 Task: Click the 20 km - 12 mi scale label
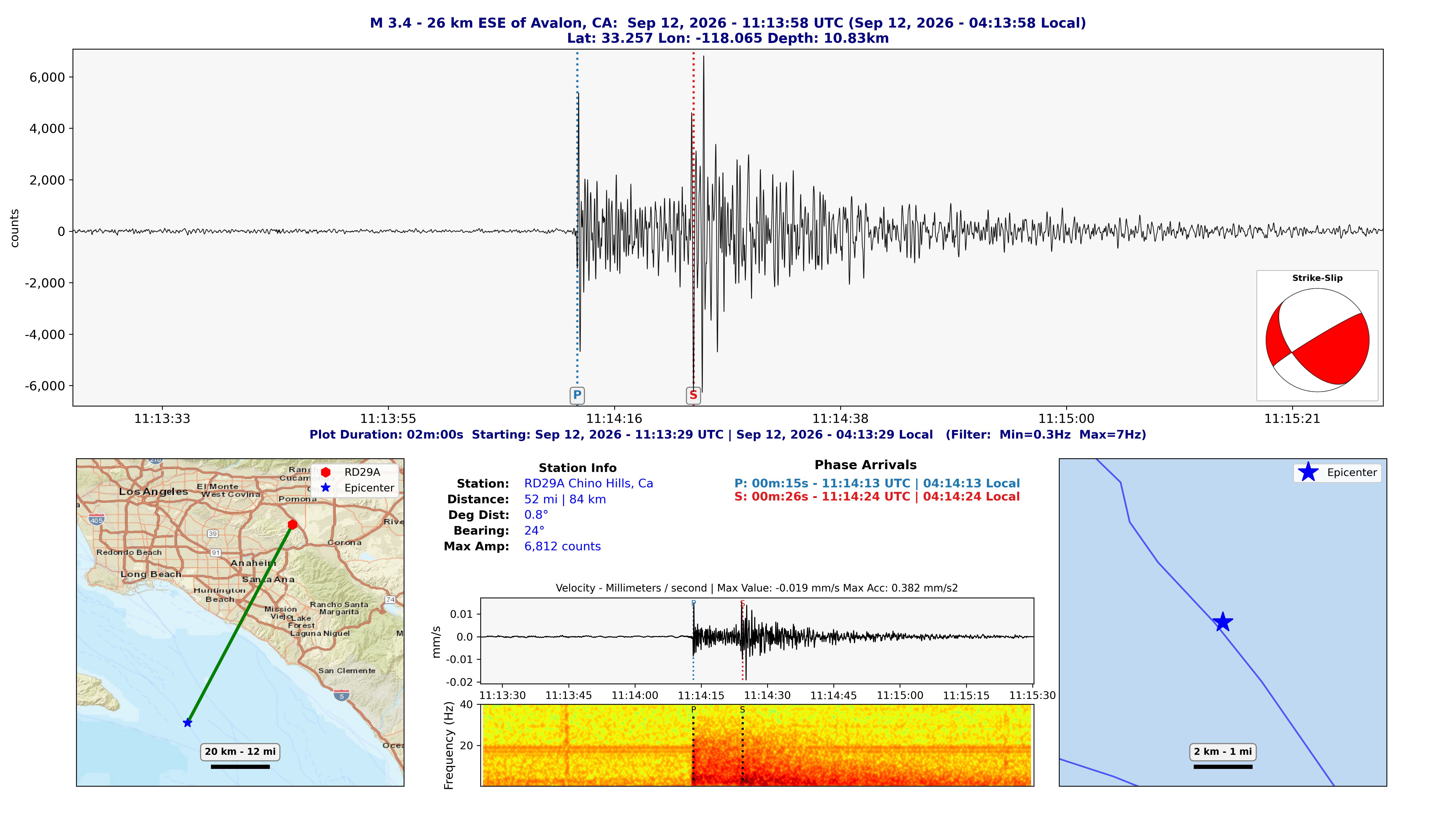(240, 752)
